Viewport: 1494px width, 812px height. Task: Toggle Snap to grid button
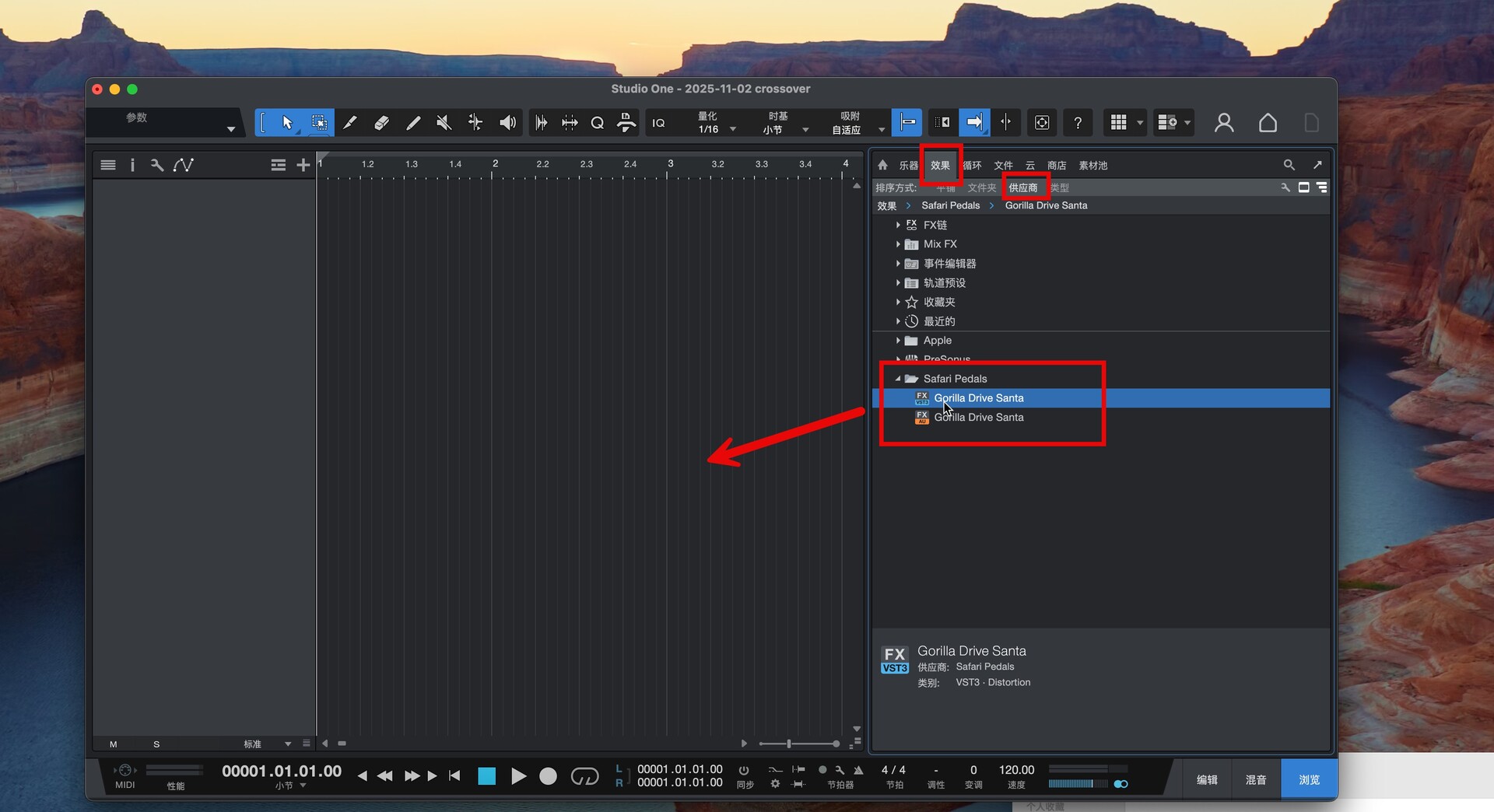click(x=907, y=123)
